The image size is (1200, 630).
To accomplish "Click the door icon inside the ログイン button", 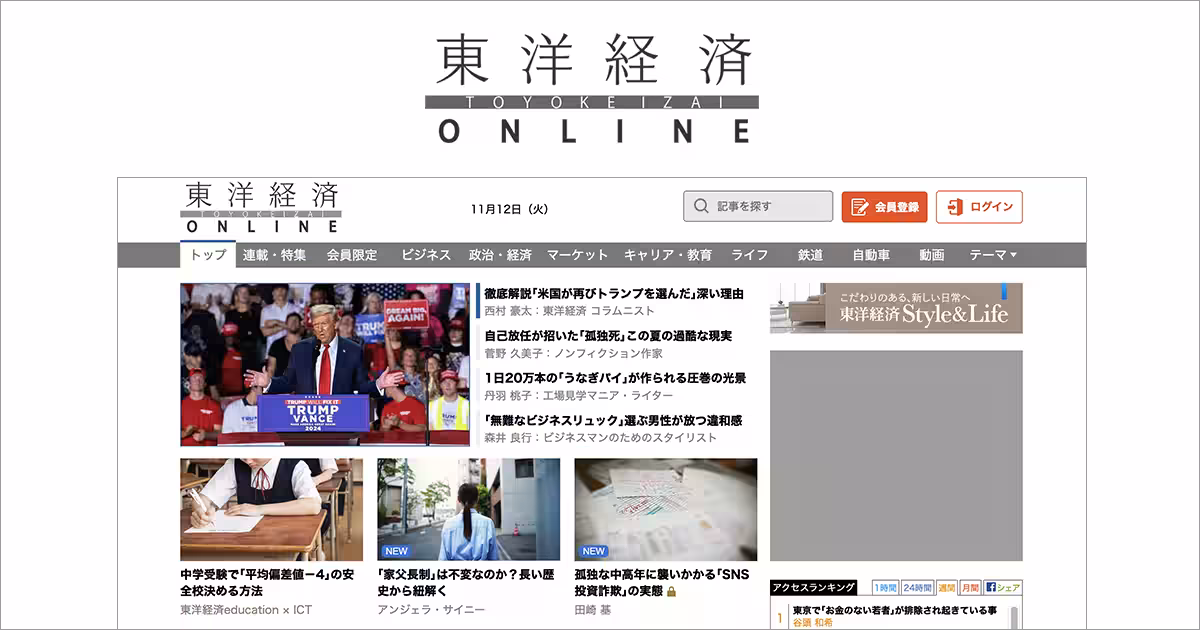I will point(957,206).
